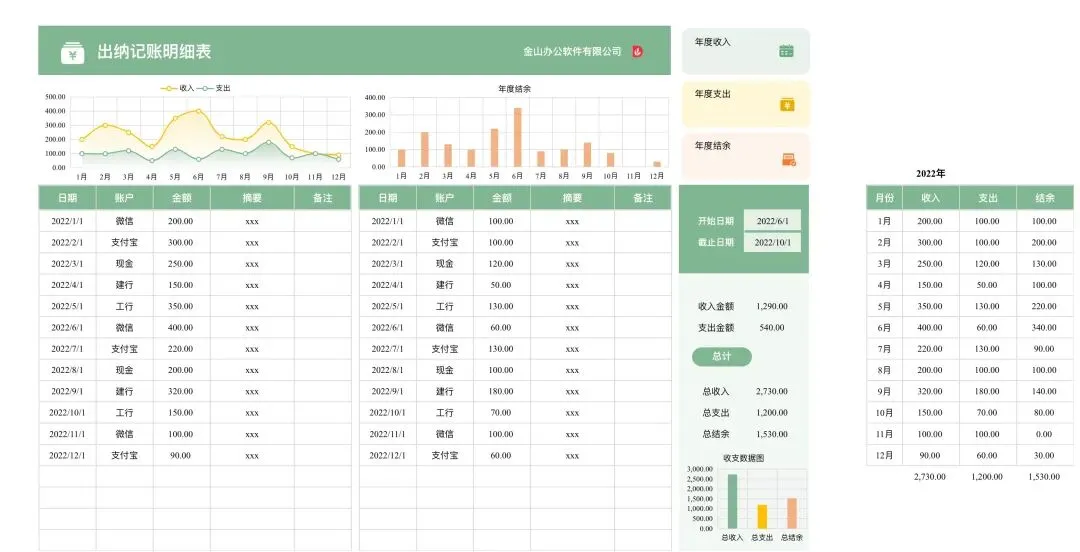Click the 支出金额 label
Image resolution: width=1080 pixels, height=552 pixels.
[x=716, y=328]
